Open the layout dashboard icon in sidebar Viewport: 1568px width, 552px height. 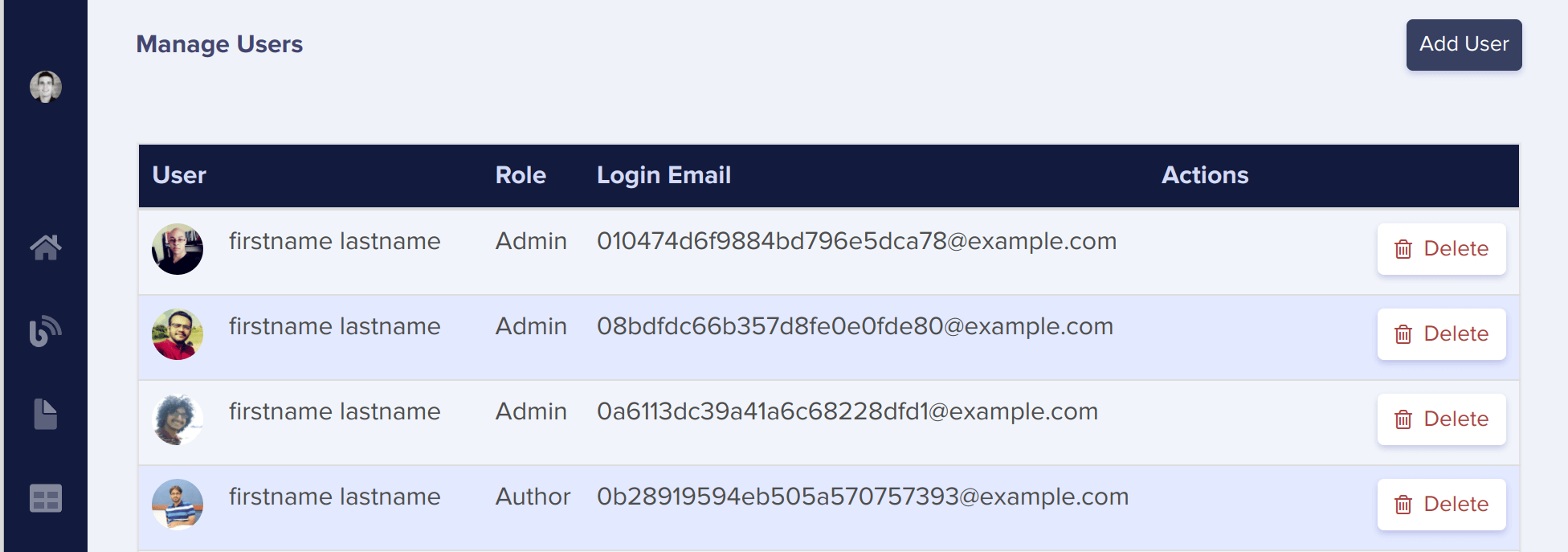(x=46, y=499)
